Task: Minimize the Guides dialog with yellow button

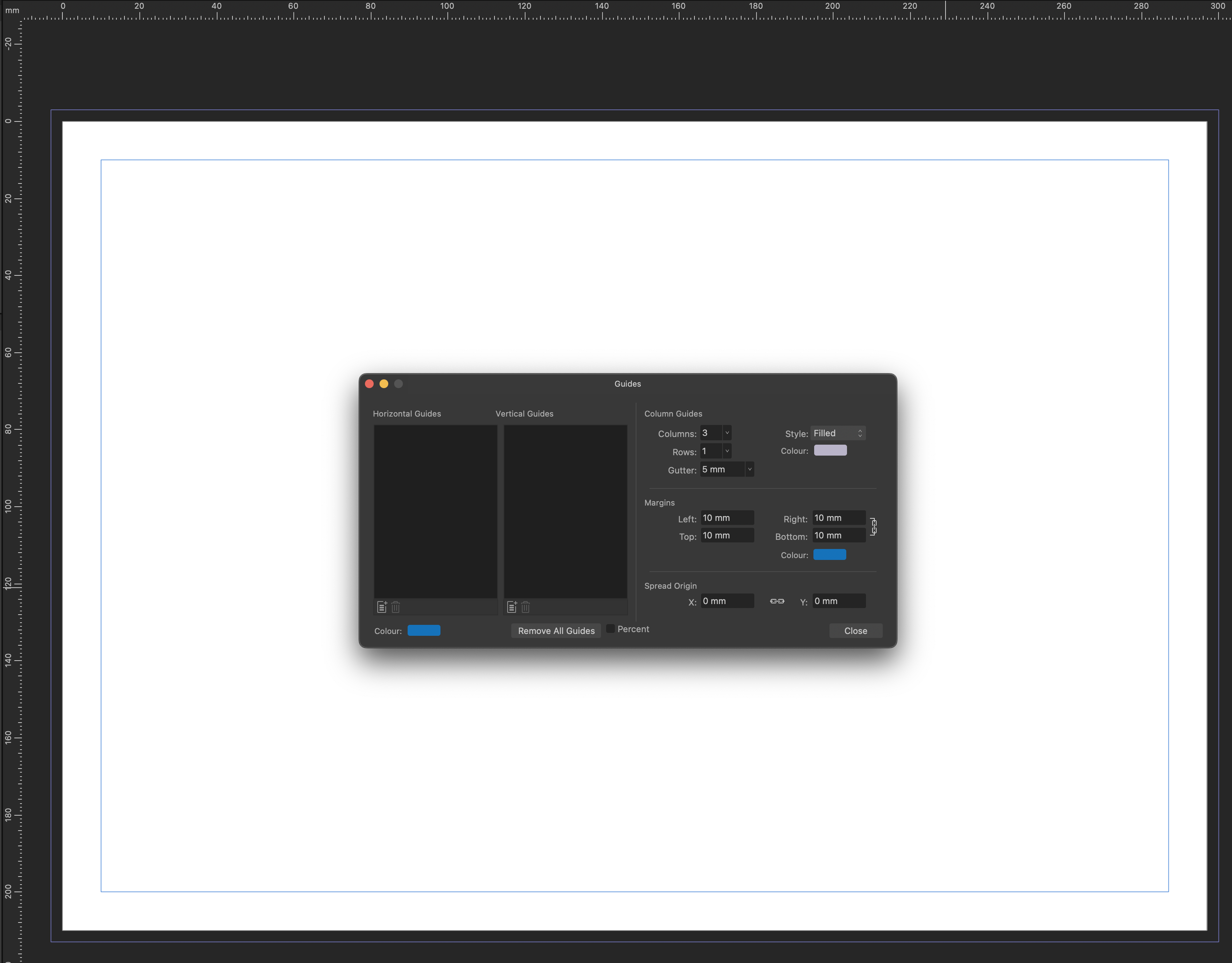Action: 384,384
